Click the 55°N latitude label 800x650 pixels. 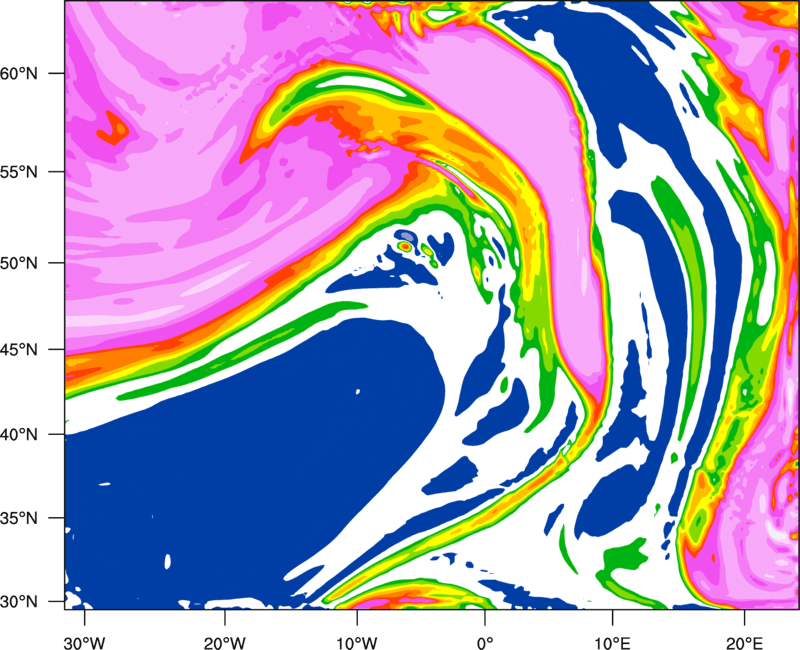(19, 172)
